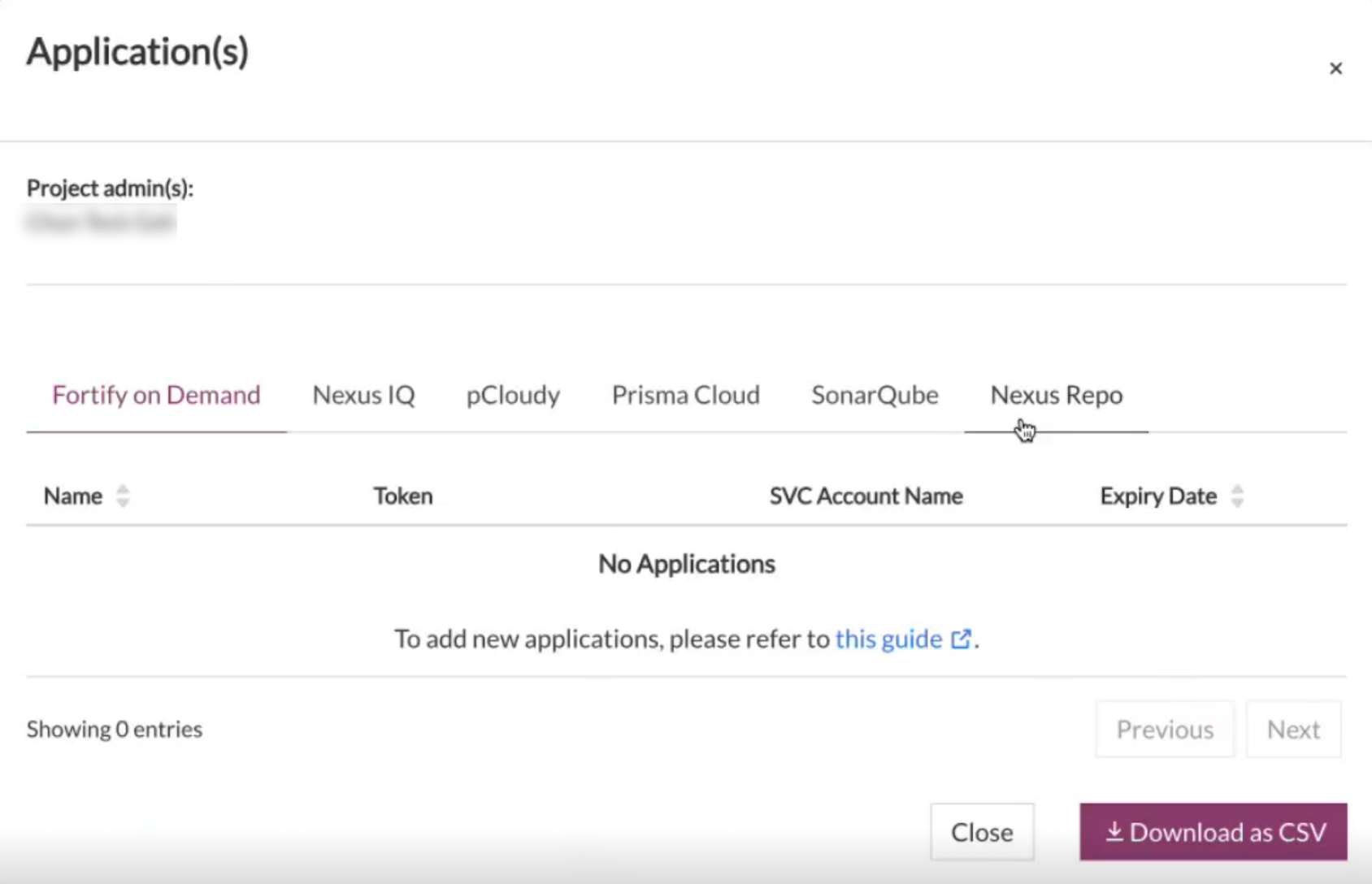Image resolution: width=1372 pixels, height=884 pixels.
Task: Go to the Next page
Action: pyautogui.click(x=1293, y=730)
